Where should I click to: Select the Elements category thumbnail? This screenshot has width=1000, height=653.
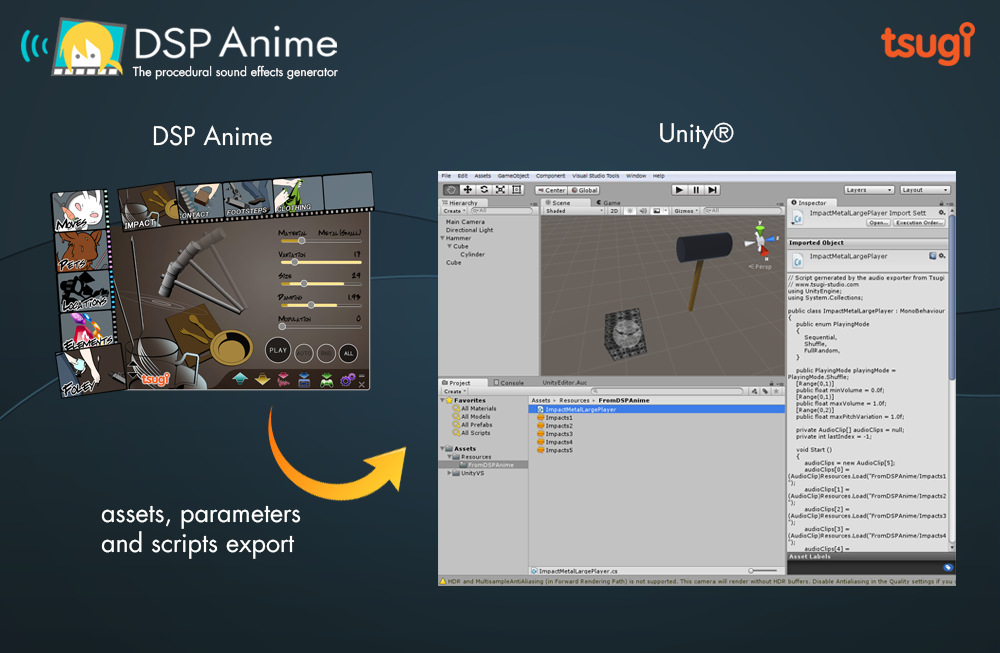[x=88, y=330]
